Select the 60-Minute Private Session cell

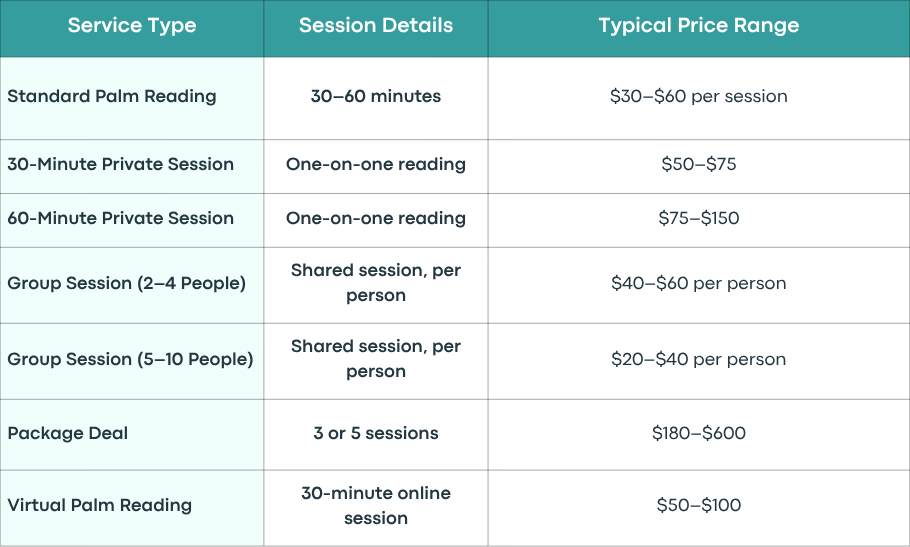click(x=132, y=220)
